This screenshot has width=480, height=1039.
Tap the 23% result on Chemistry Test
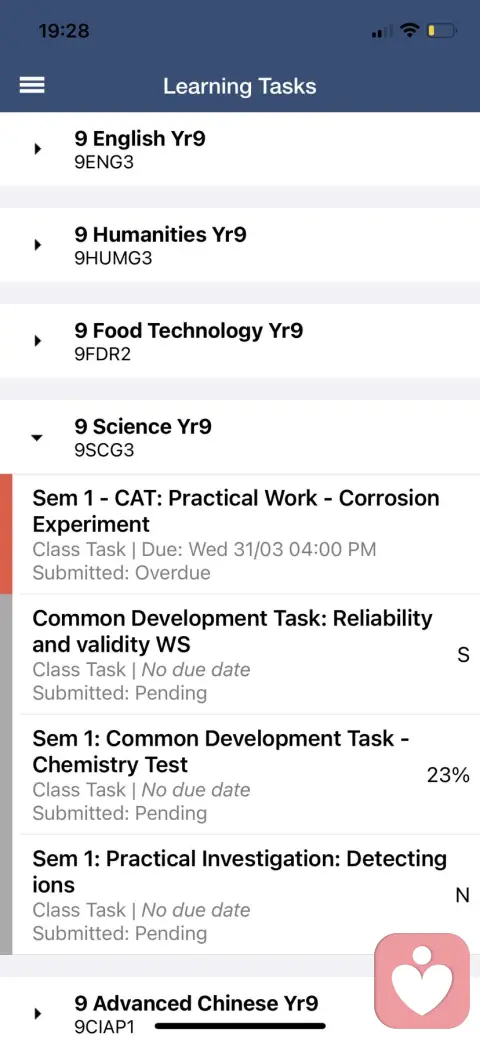[x=448, y=775]
